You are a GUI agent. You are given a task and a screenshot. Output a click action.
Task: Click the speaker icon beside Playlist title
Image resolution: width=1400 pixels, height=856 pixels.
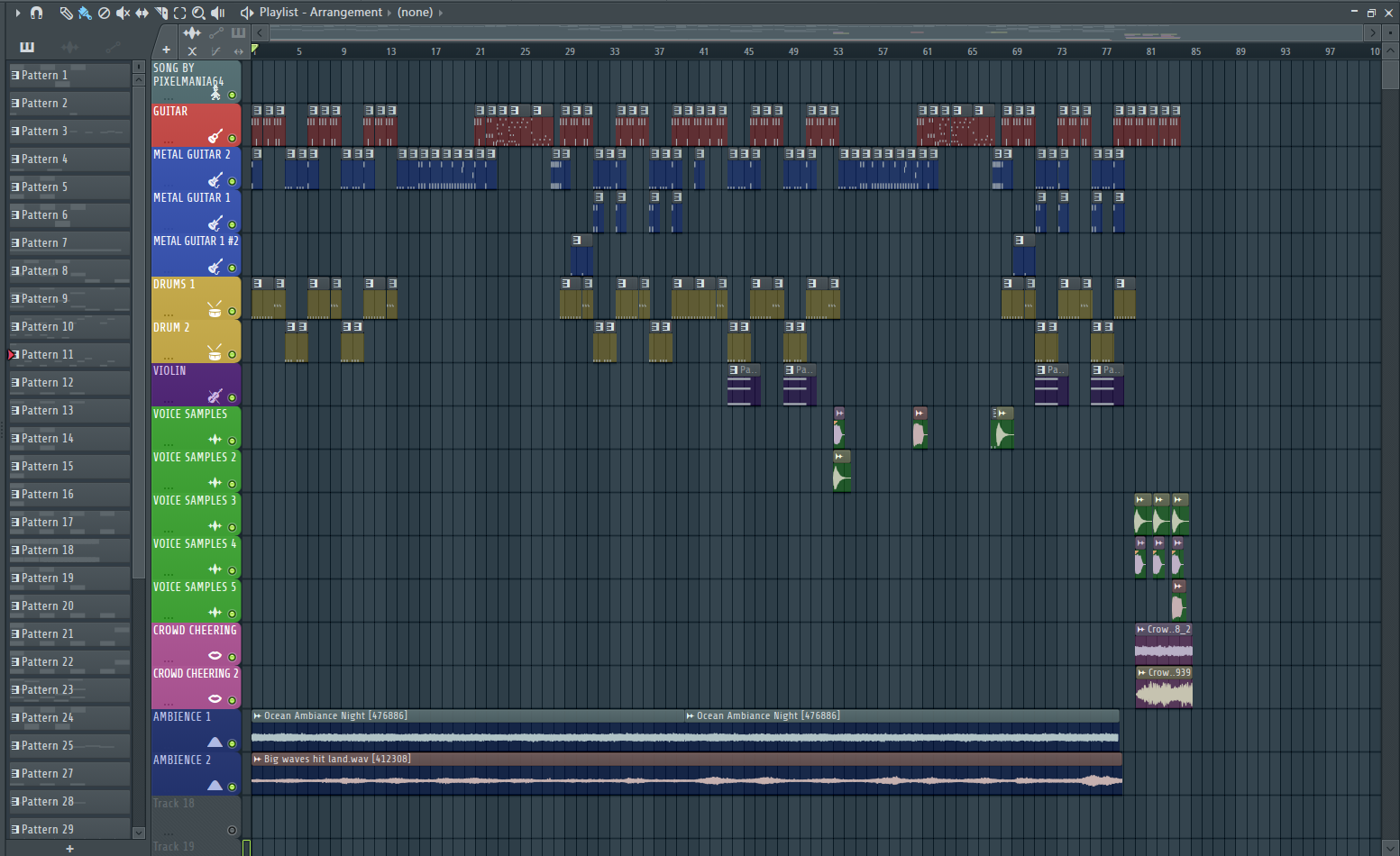tap(246, 13)
